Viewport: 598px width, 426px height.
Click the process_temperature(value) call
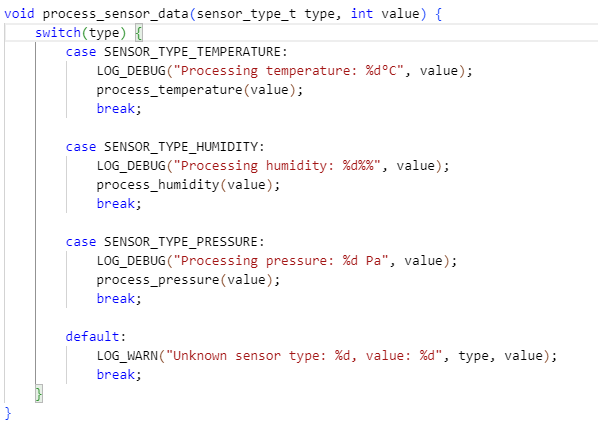(196, 90)
